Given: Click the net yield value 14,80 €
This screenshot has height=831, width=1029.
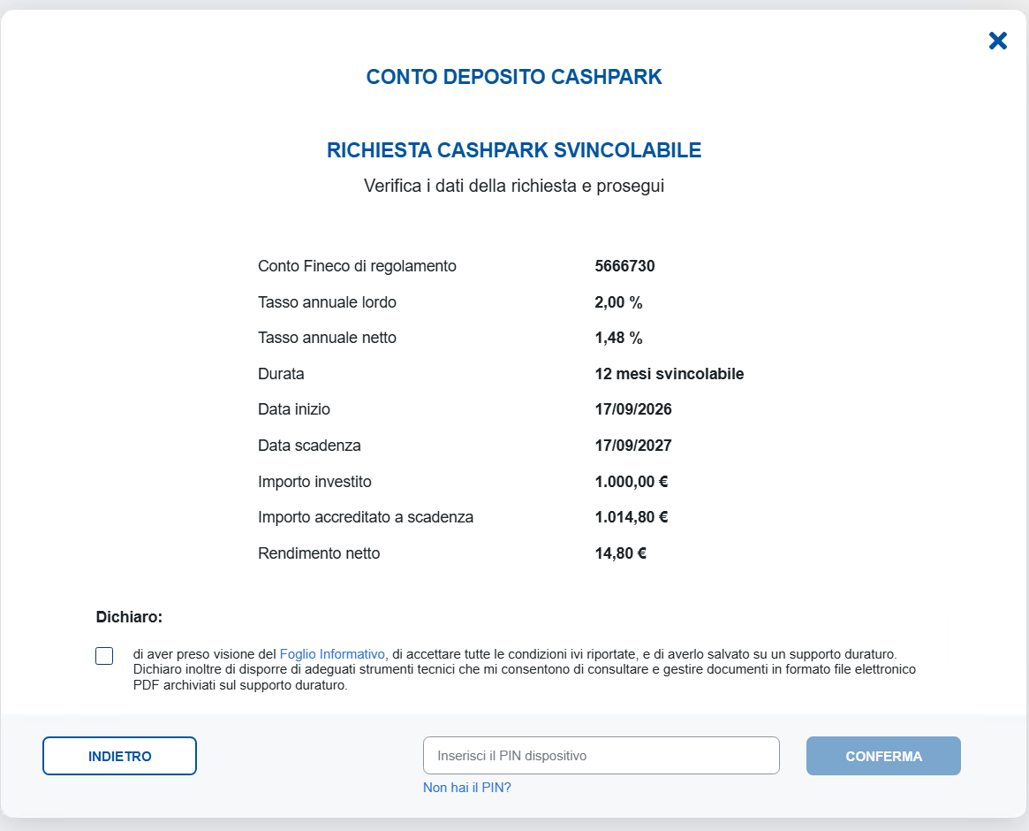Looking at the screenshot, I should click(x=621, y=553).
